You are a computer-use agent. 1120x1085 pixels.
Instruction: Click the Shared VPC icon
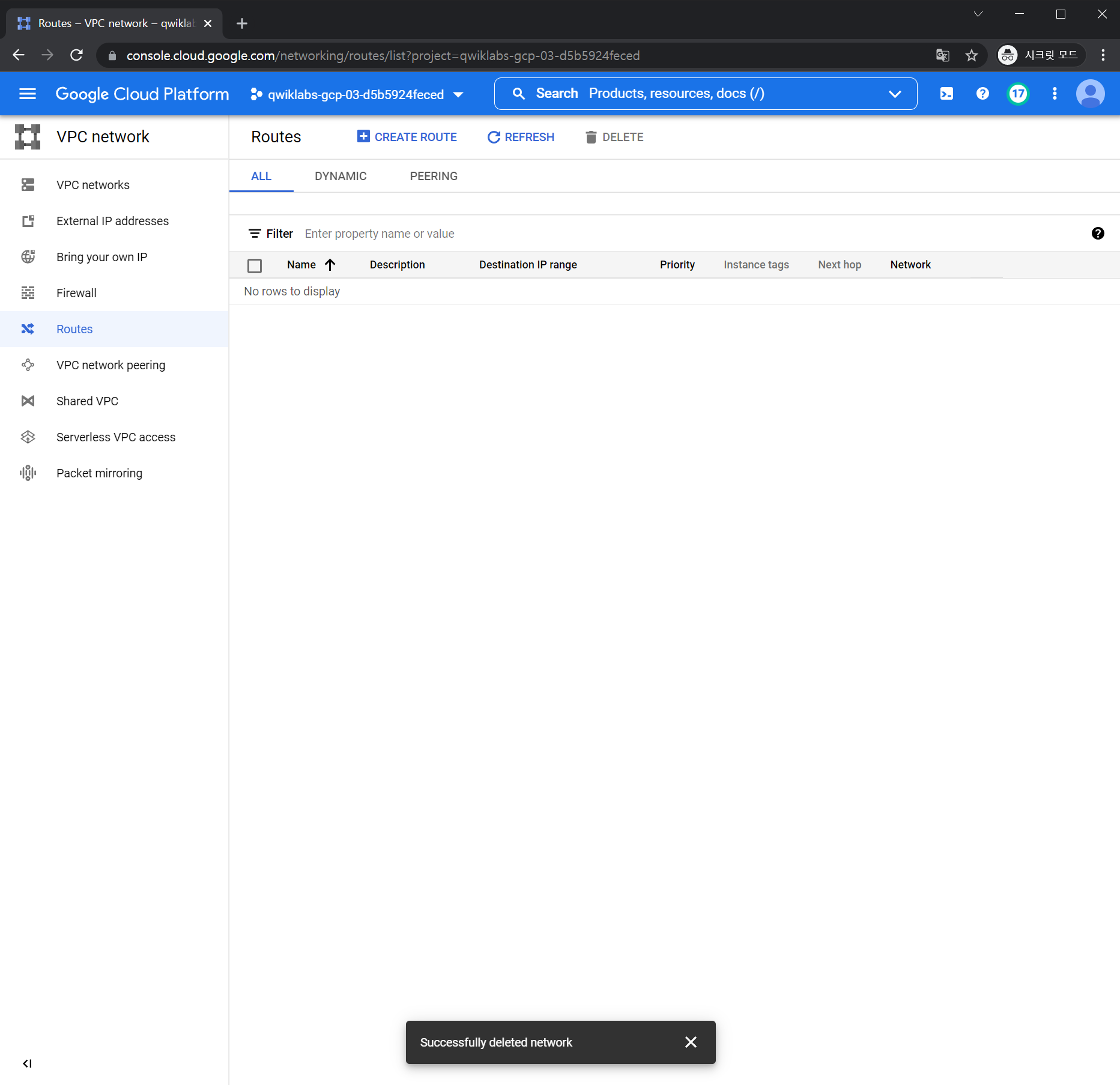point(28,401)
